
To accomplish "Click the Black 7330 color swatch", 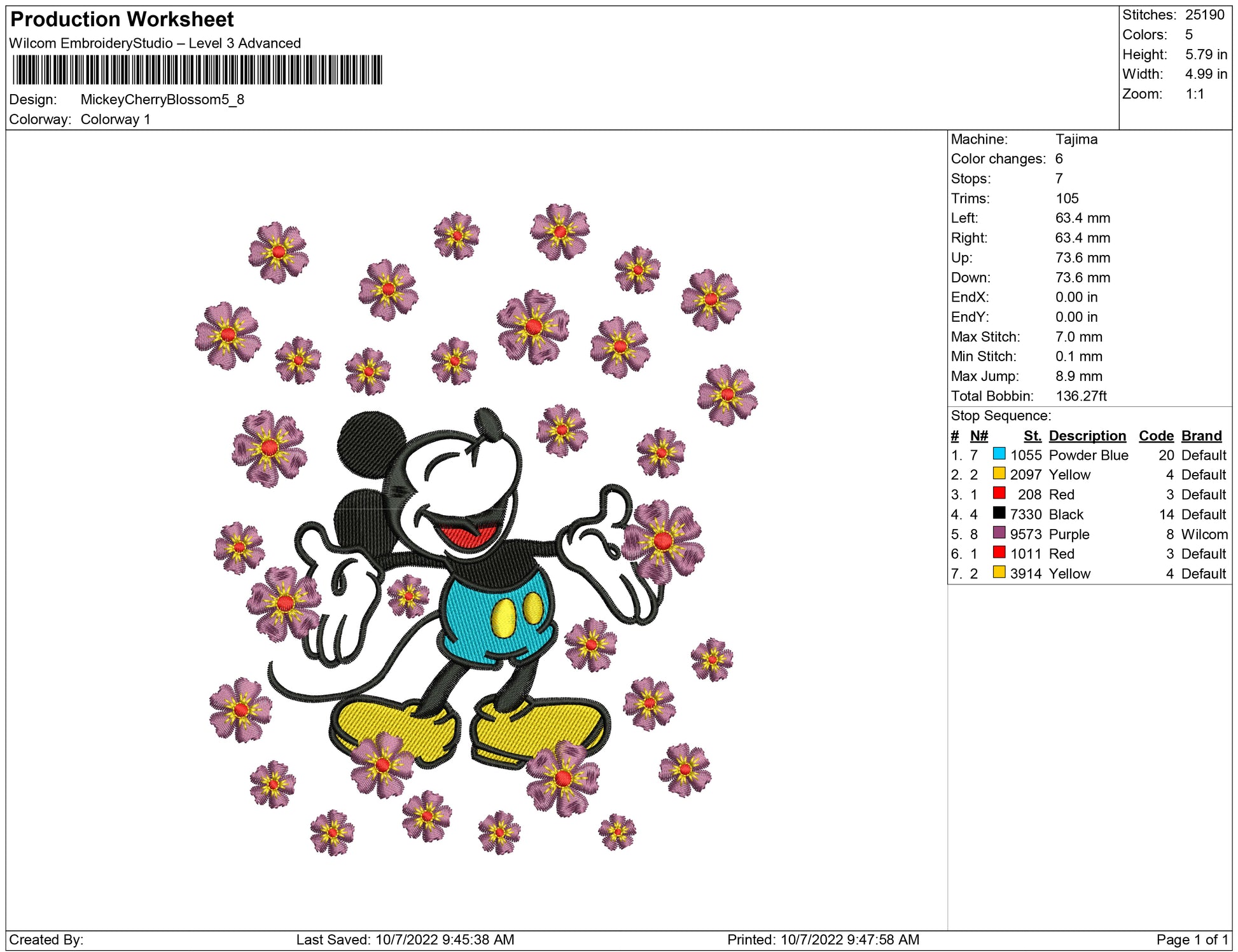I will pos(999,513).
